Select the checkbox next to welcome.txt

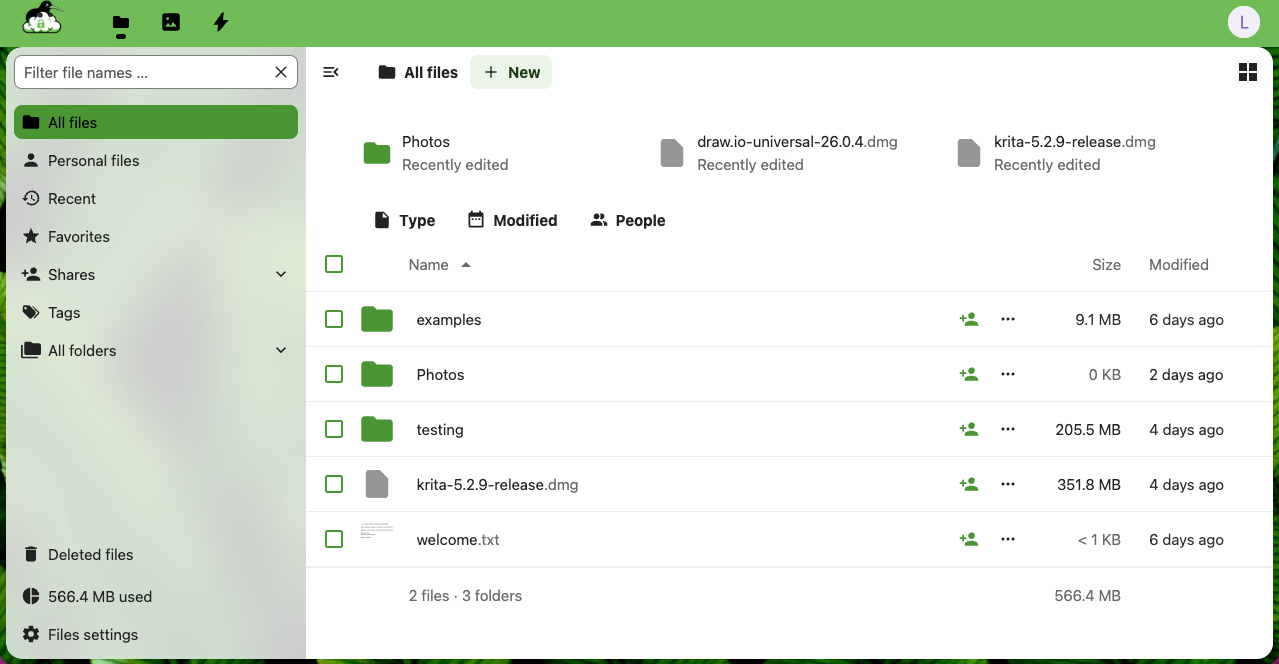pos(334,538)
